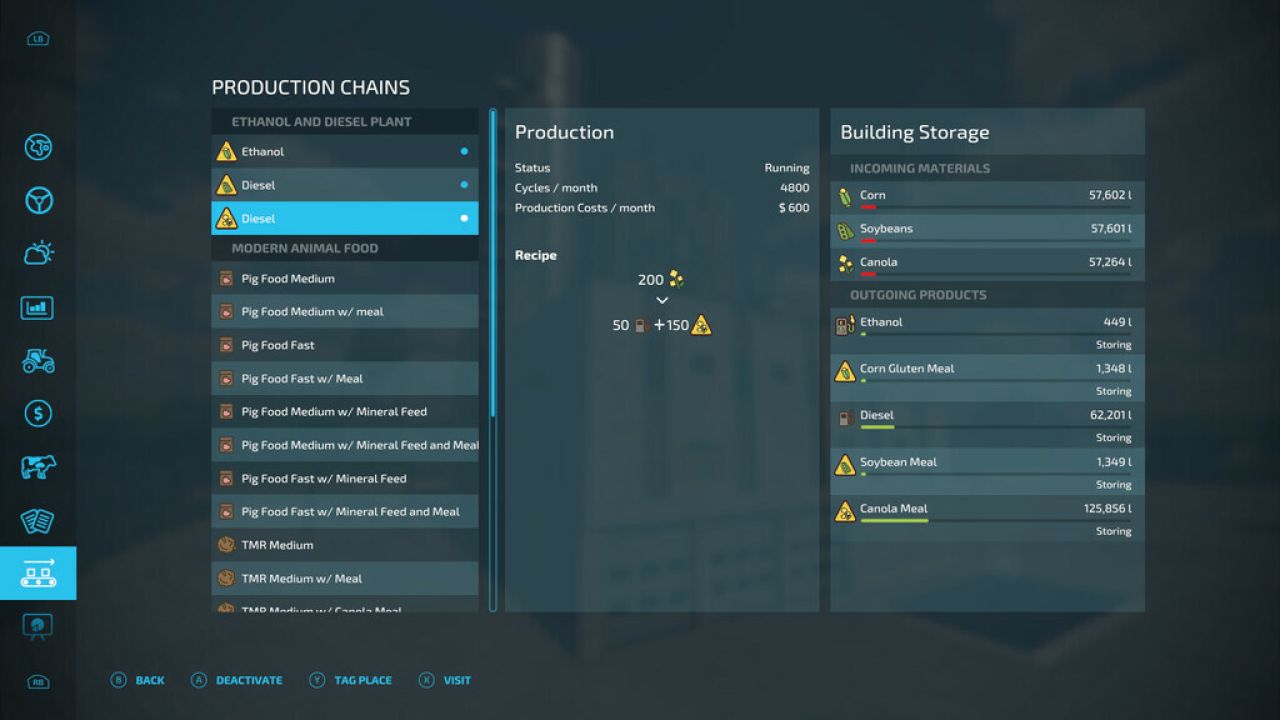Image resolution: width=1280 pixels, height=720 pixels.
Task: Click the Modern Animal Food section header
Action: coord(305,248)
